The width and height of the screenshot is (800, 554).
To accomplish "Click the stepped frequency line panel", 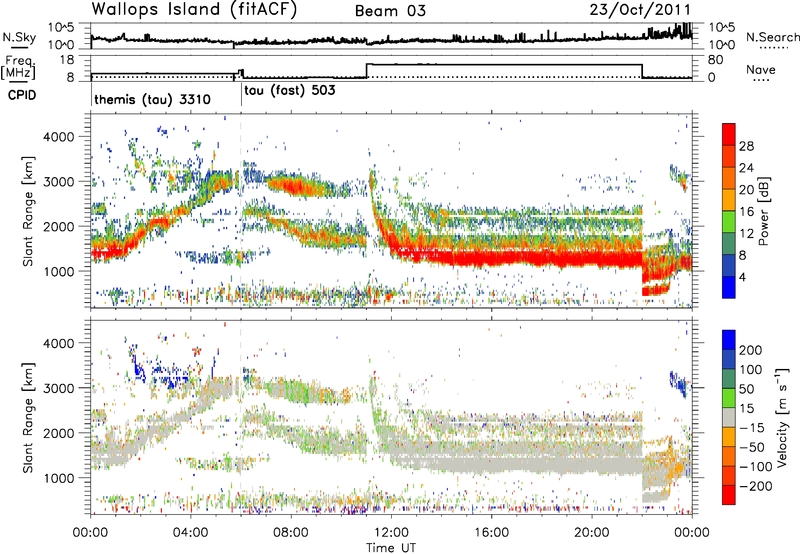I will pos(391,68).
